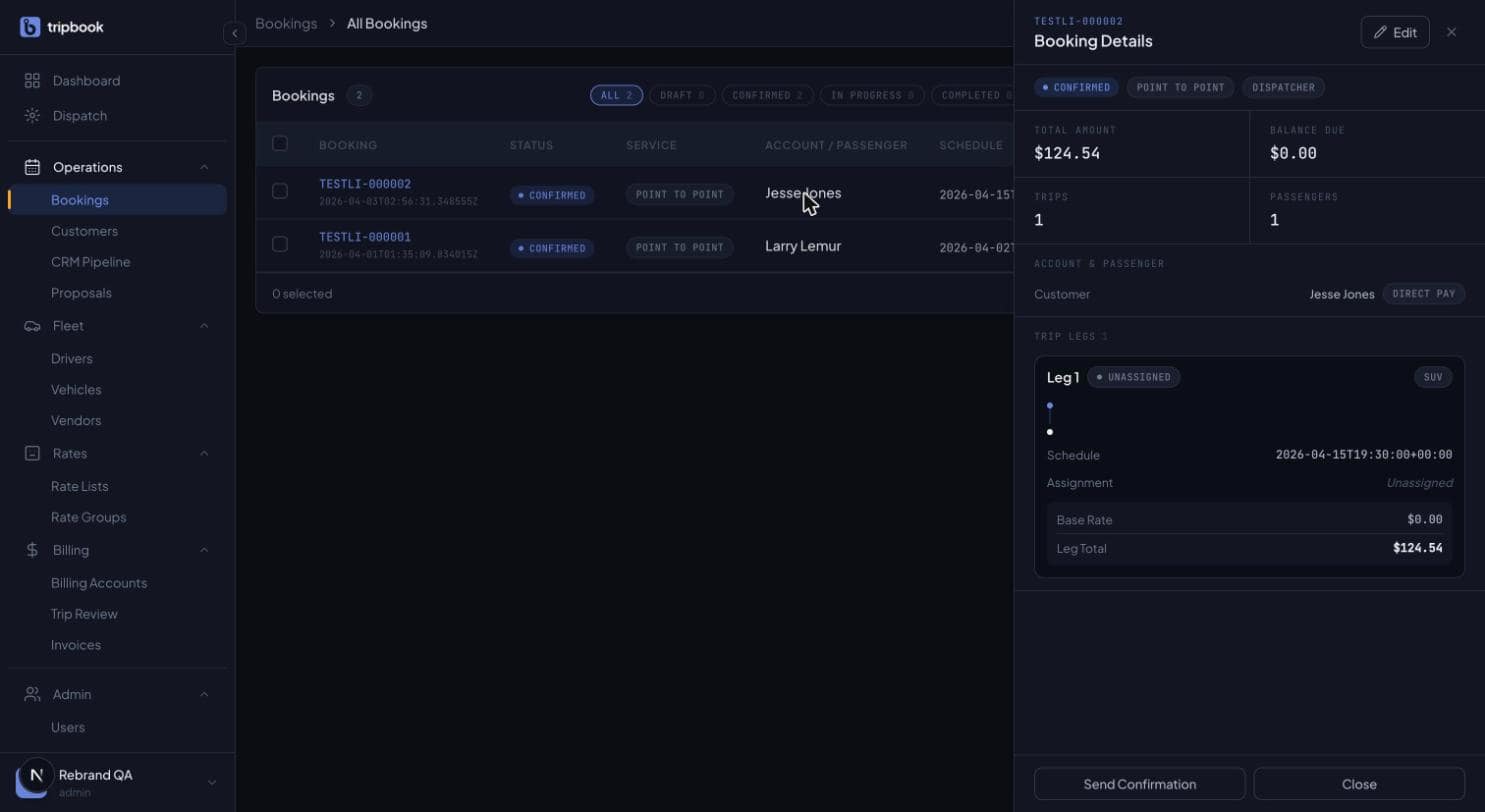Image resolution: width=1485 pixels, height=812 pixels.
Task: Open Rate Groups in the sidebar
Action: pyautogui.click(x=88, y=517)
